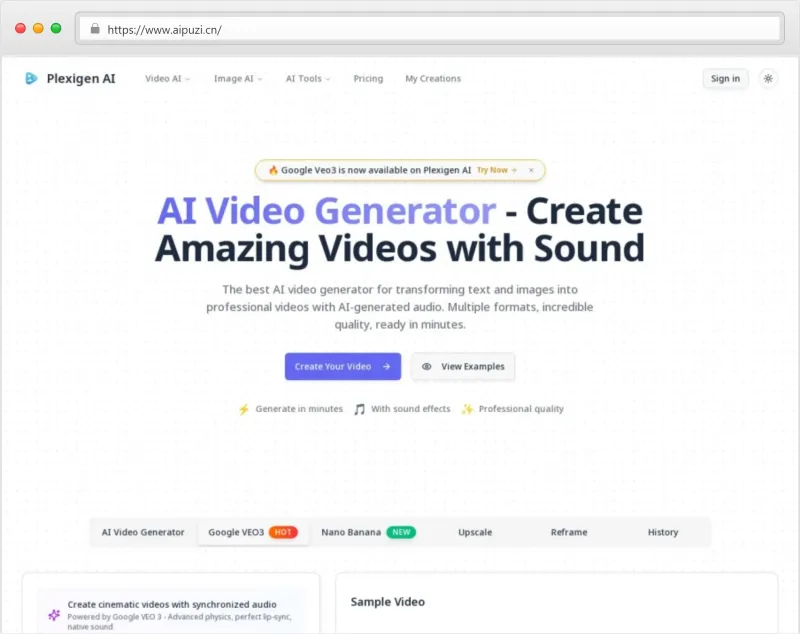This screenshot has width=800, height=634.
Task: Click the Sign in button
Action: [725, 79]
